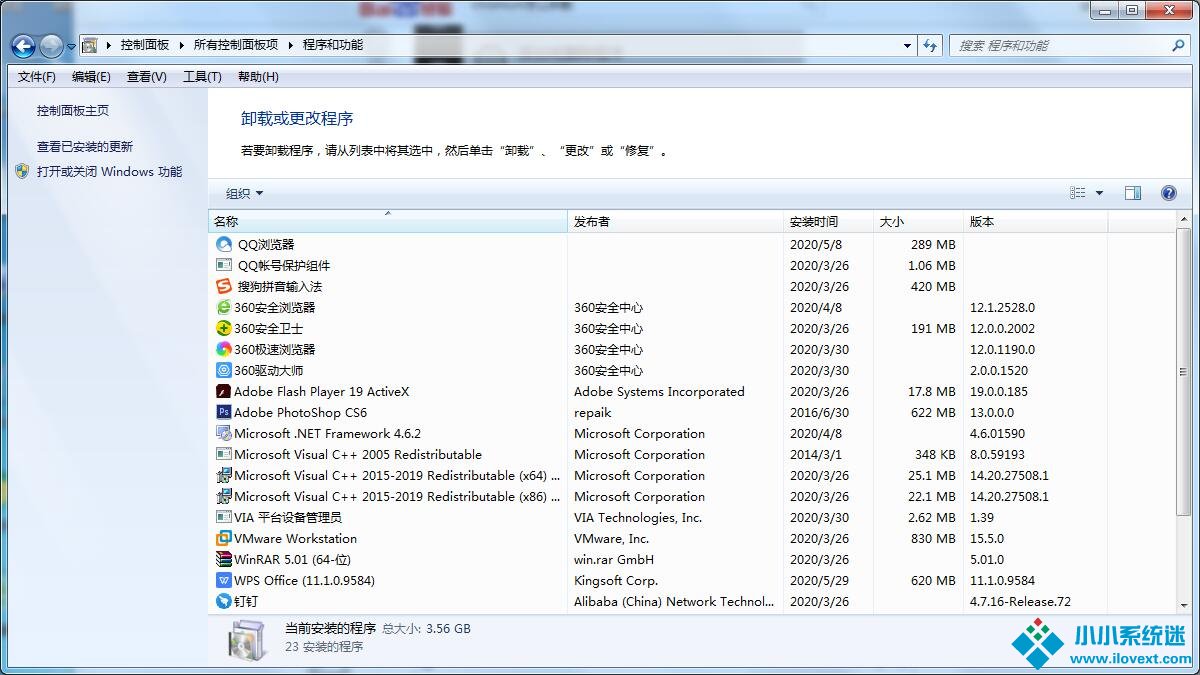Expand the arrow after 控制面板 breadcrumb
Viewport: 1200px width, 675px height.
pyautogui.click(x=182, y=45)
